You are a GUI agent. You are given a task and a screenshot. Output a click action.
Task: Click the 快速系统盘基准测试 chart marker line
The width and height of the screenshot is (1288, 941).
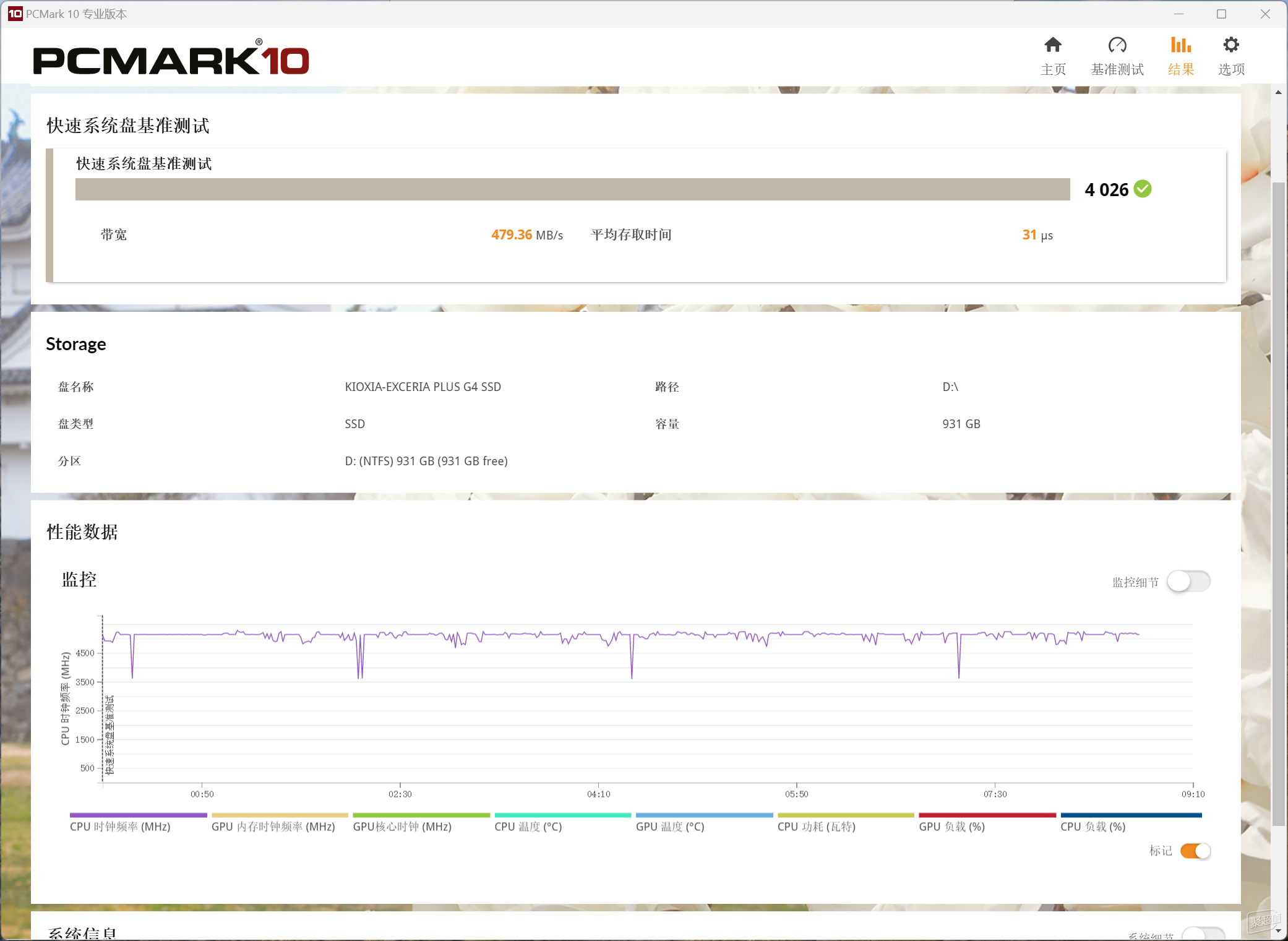pos(103,699)
